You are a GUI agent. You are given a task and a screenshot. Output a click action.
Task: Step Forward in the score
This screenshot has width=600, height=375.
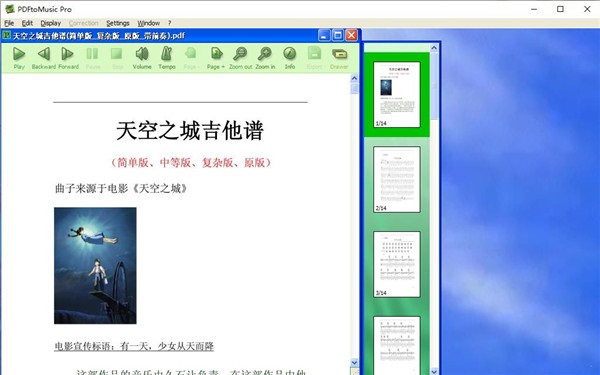tap(68, 58)
